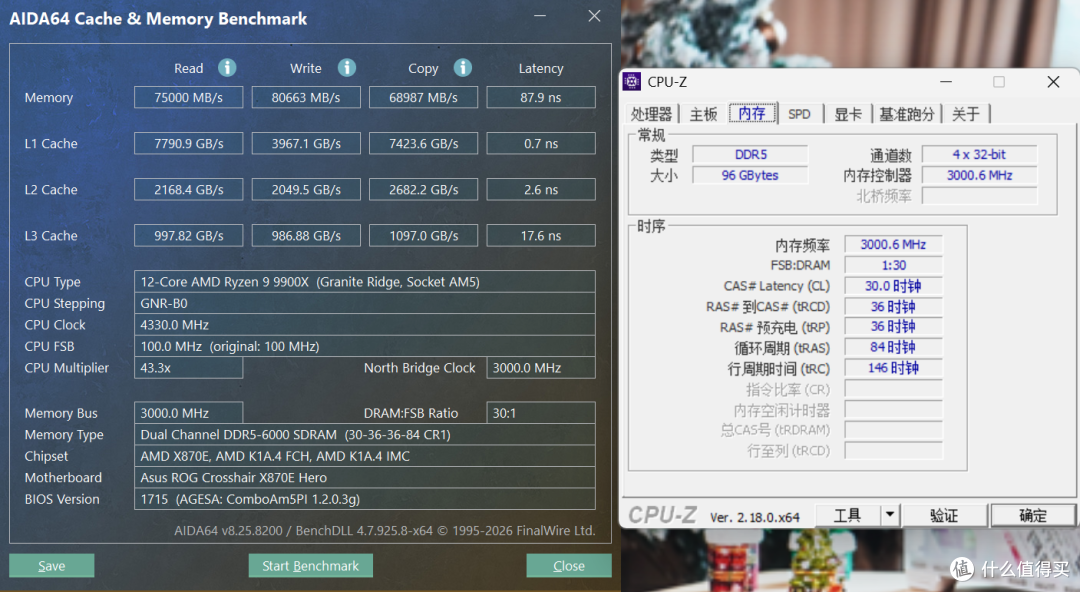
Task: Open the 显卡 tab in CPU-Z
Action: tap(848, 114)
